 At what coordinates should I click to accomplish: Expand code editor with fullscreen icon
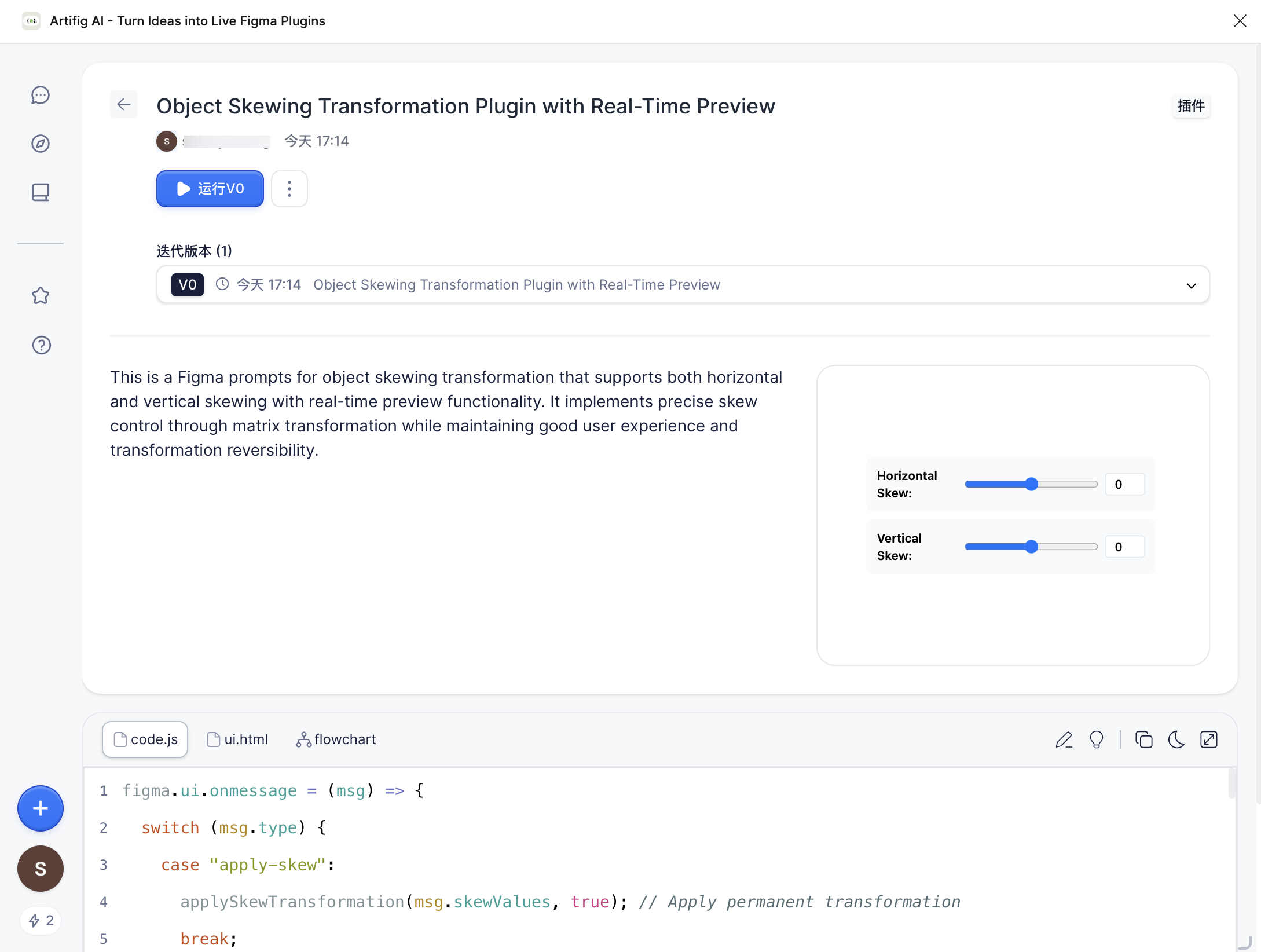[x=1209, y=739]
